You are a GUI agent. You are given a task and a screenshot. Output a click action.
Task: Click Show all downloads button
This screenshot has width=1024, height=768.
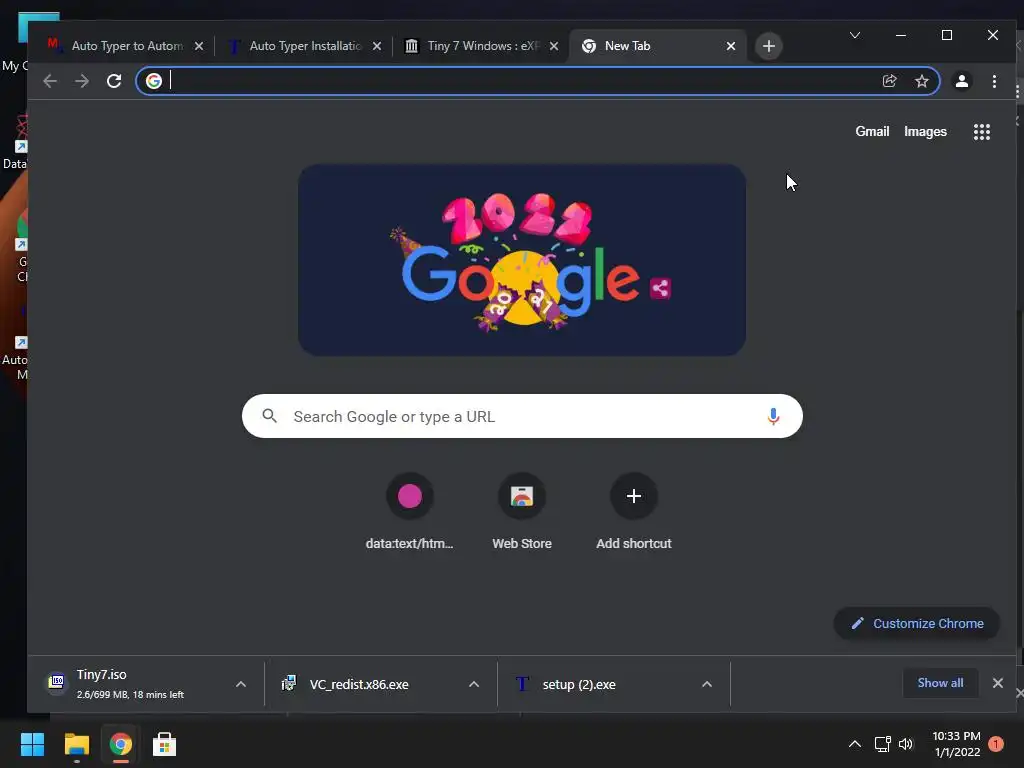(940, 683)
